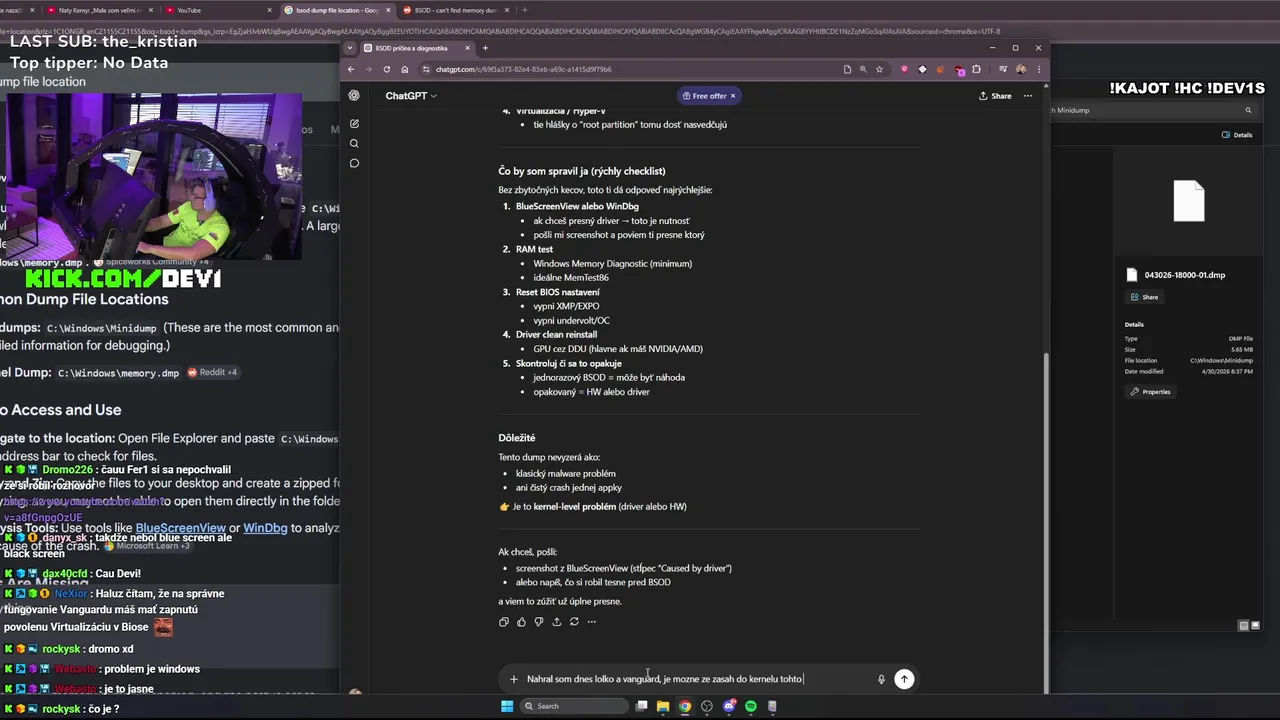Give the response a thumbs up
Viewport: 1280px width, 720px height.
(x=521, y=622)
